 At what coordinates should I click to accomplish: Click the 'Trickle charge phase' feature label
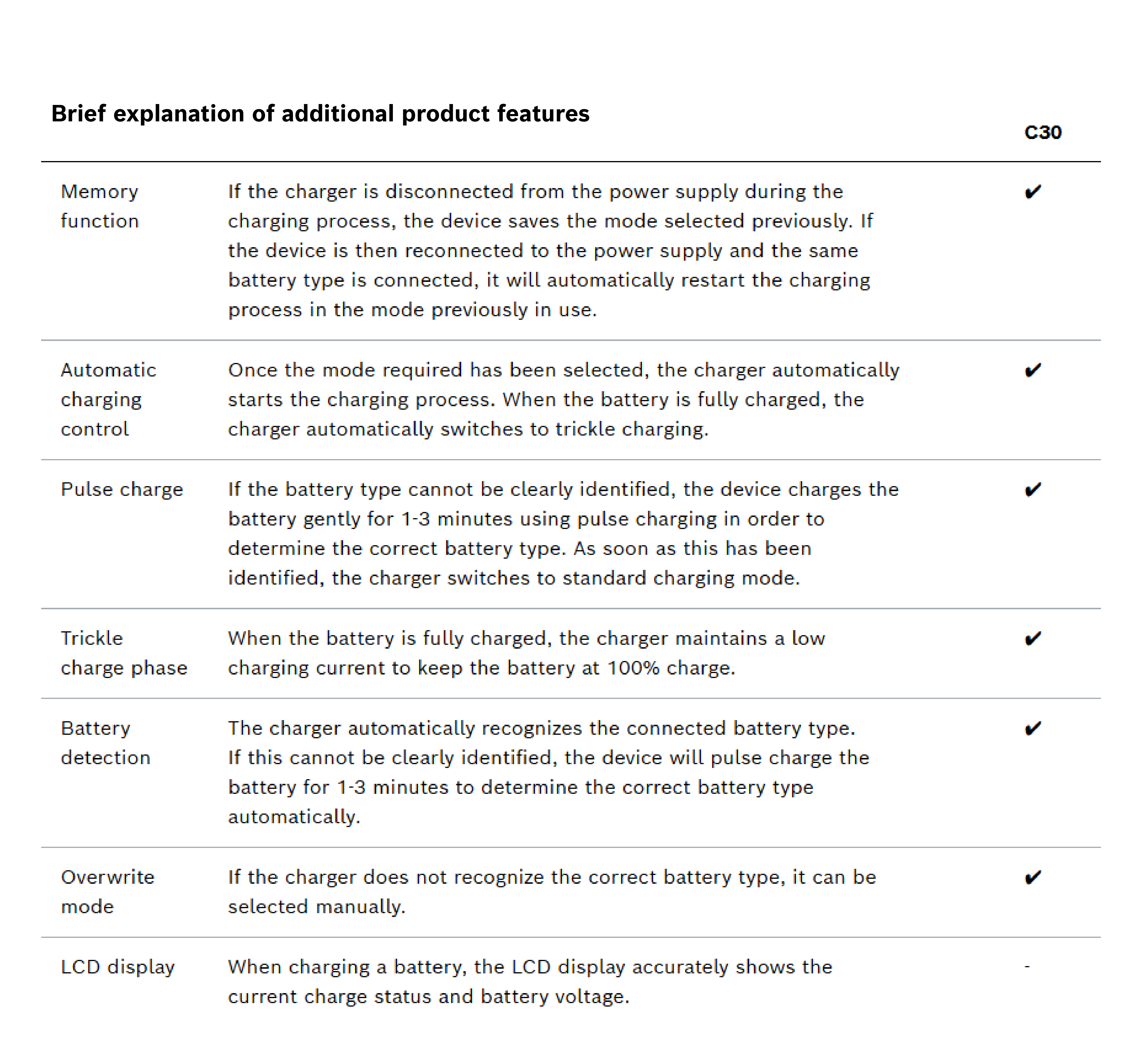[123, 653]
